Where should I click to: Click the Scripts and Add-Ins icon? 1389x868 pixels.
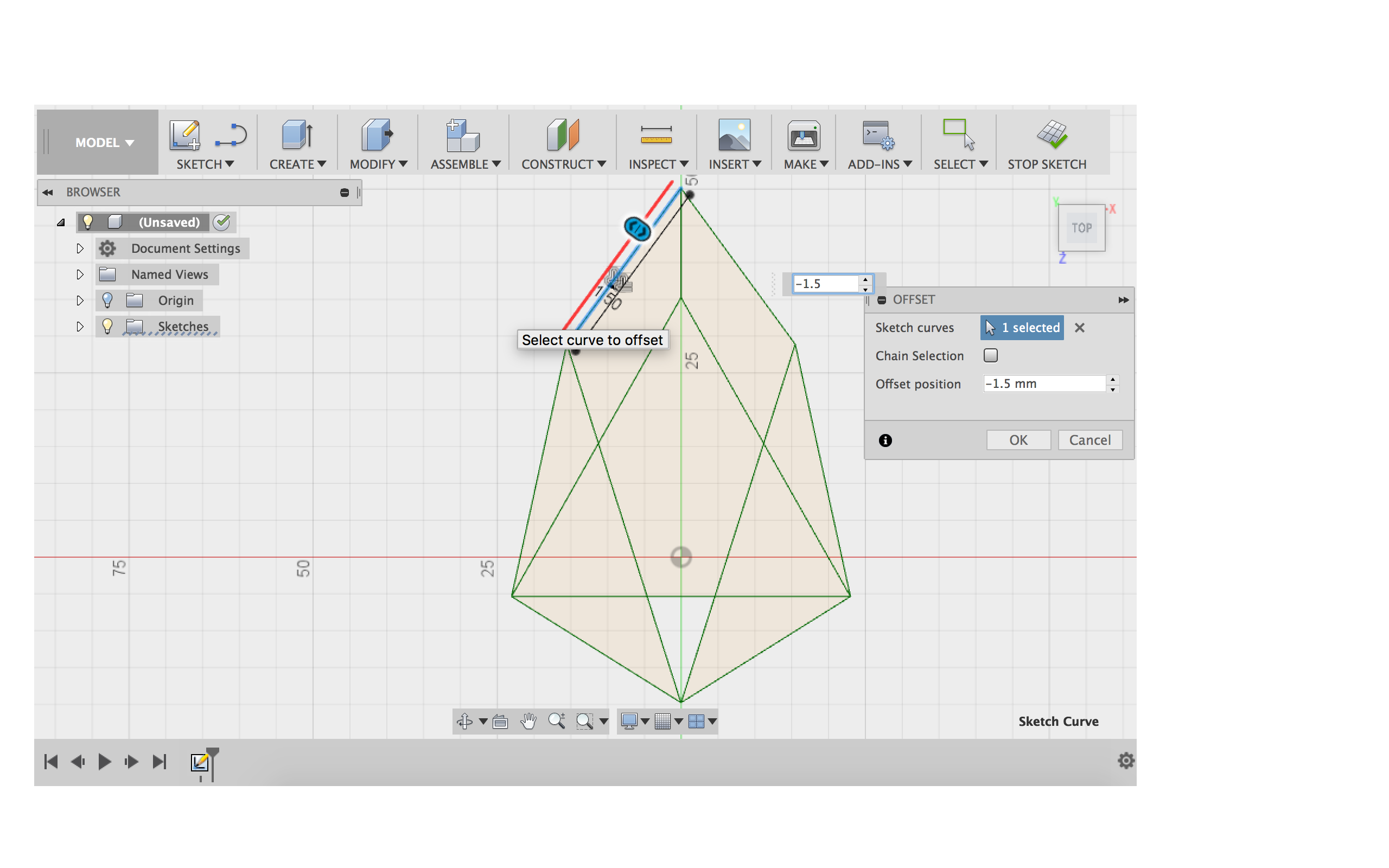878,136
